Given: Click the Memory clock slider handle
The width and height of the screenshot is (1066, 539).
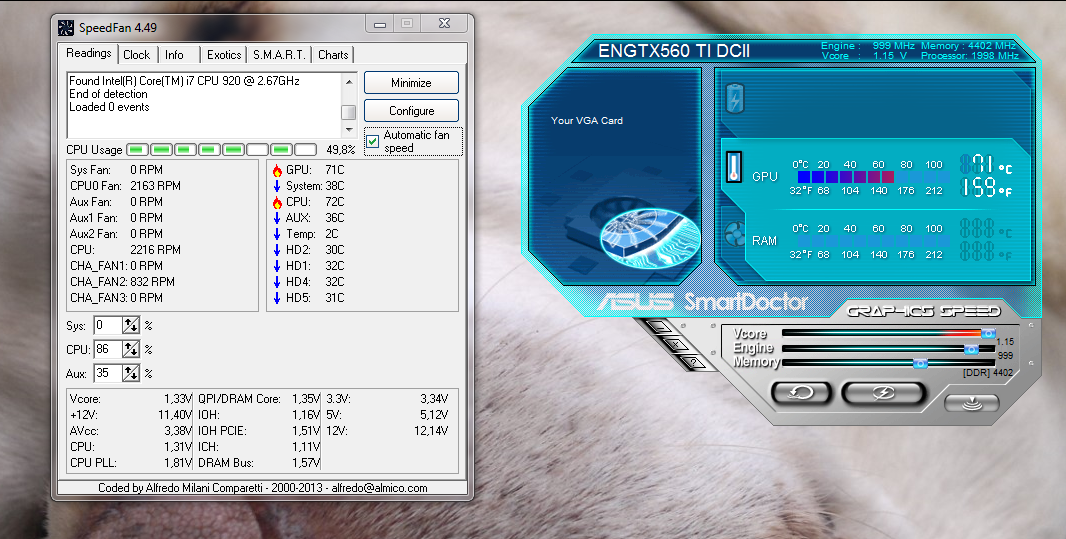Looking at the screenshot, I should [x=920, y=363].
